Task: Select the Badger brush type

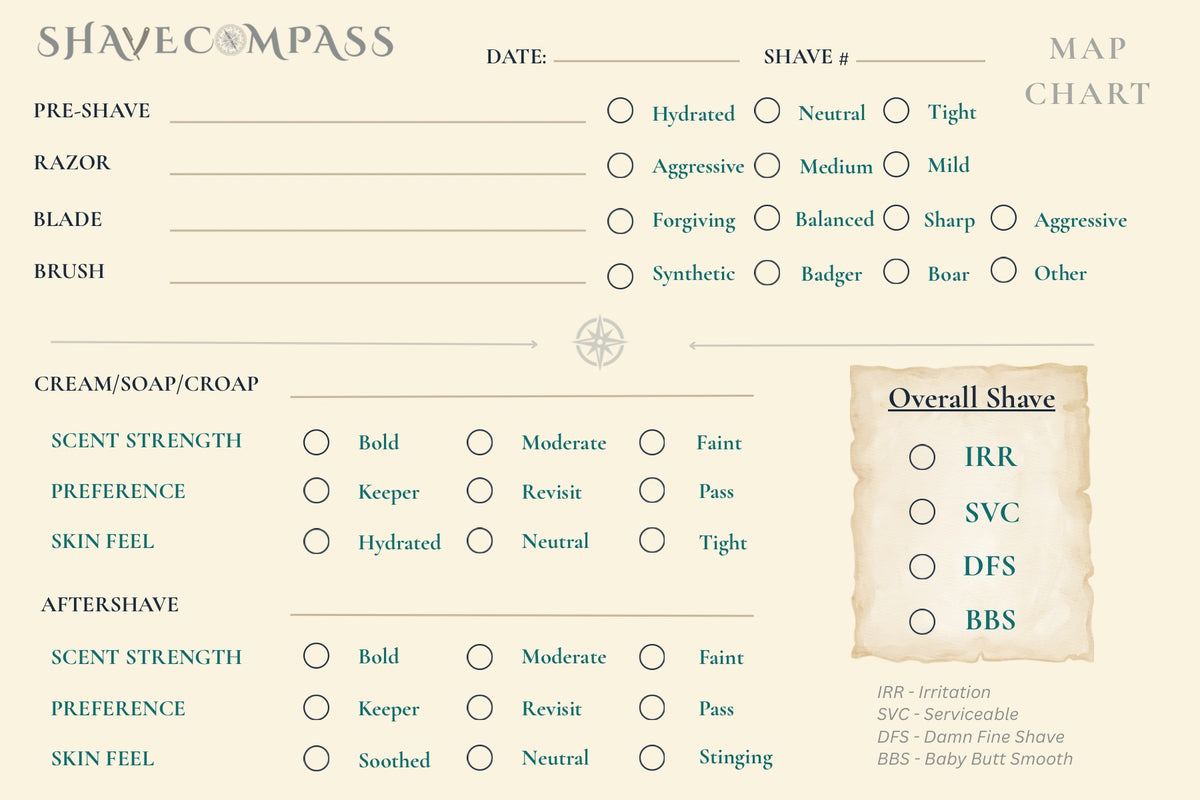Action: point(767,271)
